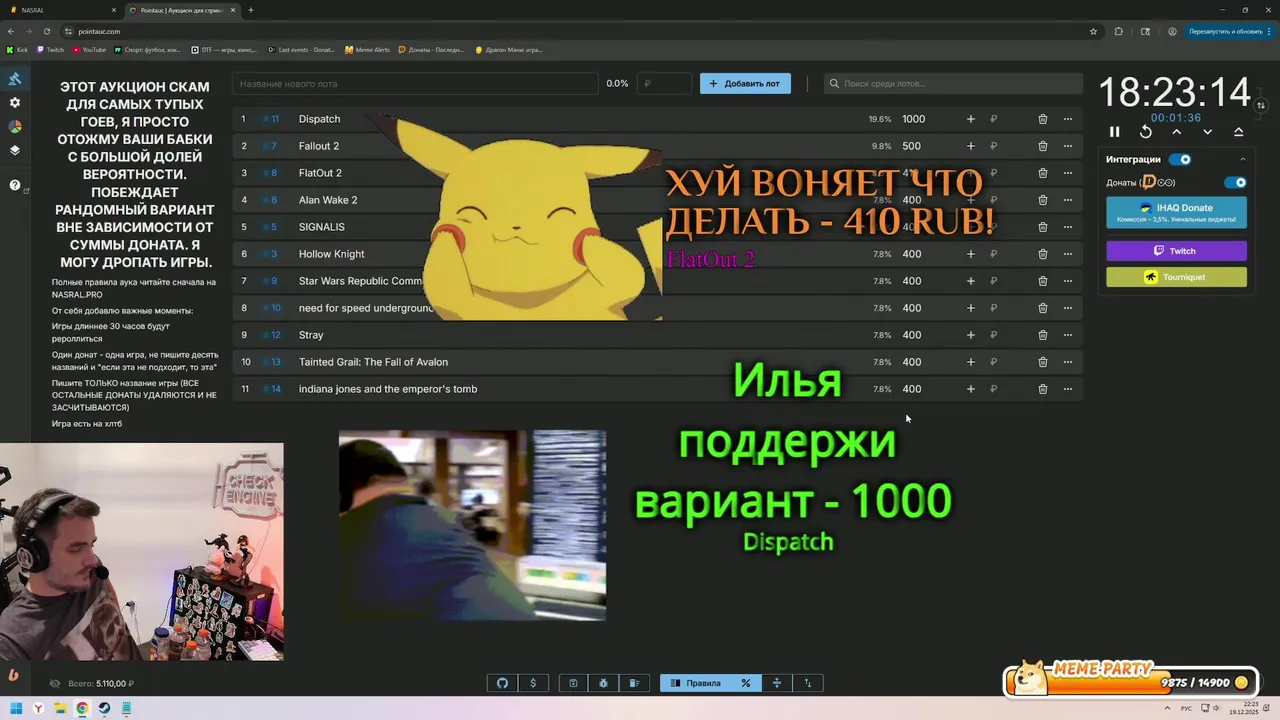Viewport: 1280px width, 720px height.
Task: Open more options for Tainted Grail lot
Action: click(1068, 362)
